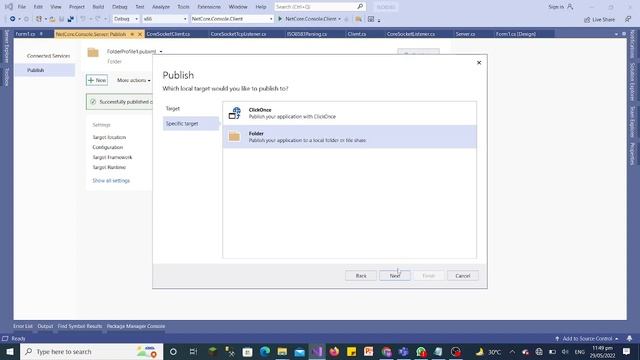
Task: Open Firefox from the taskbar
Action: click(x=334, y=351)
